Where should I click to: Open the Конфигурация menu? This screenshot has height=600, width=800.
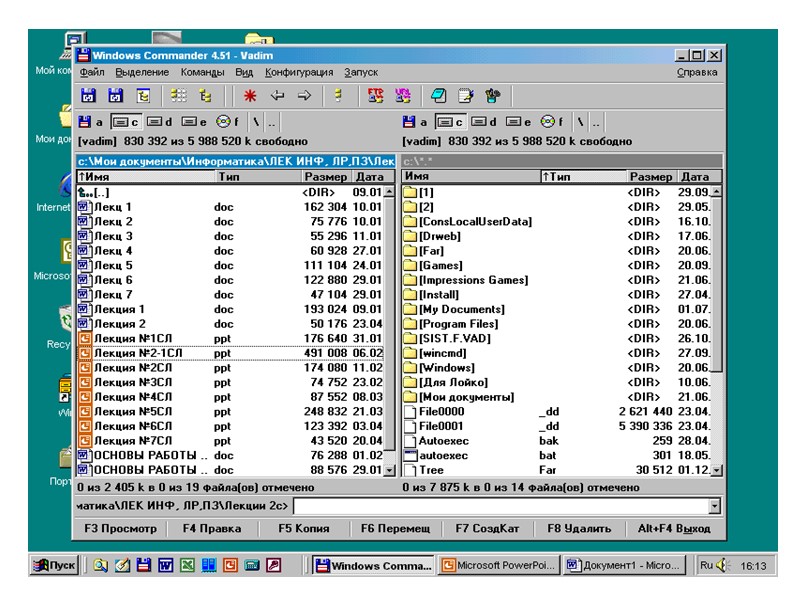click(299, 72)
